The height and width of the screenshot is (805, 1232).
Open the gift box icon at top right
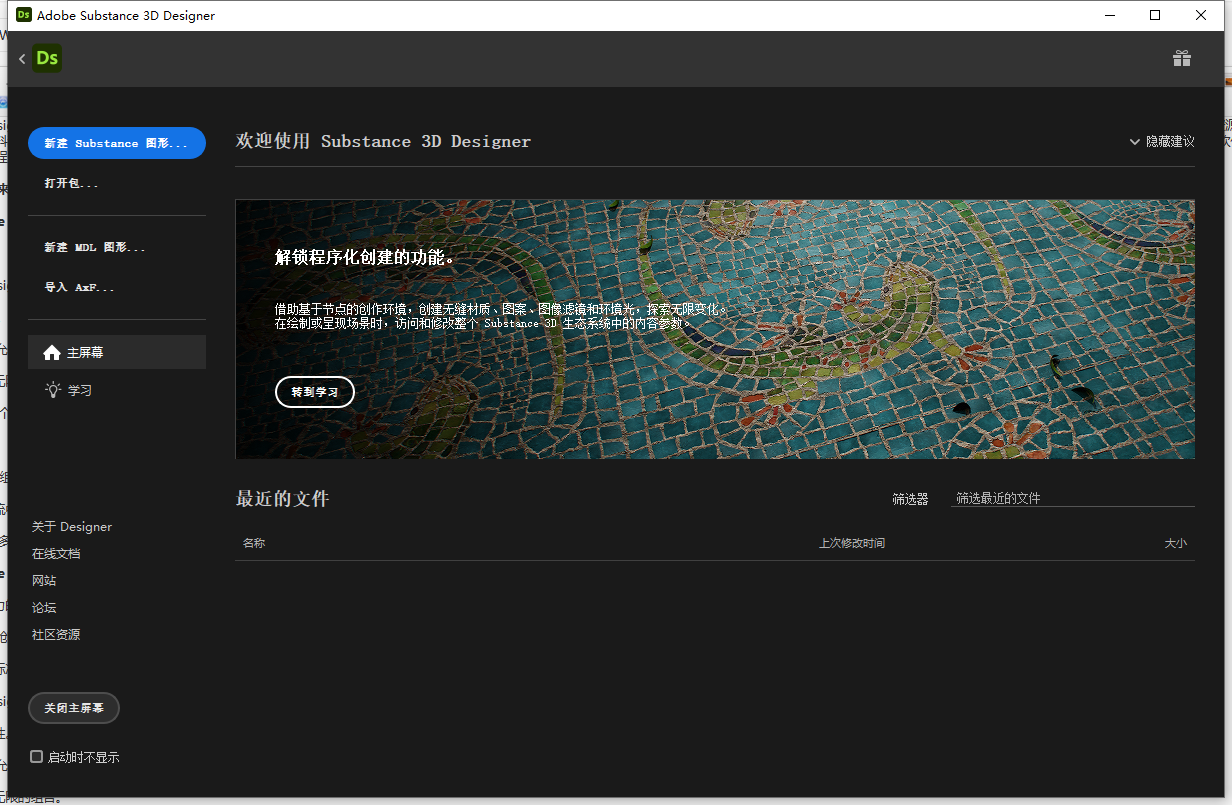click(x=1182, y=58)
